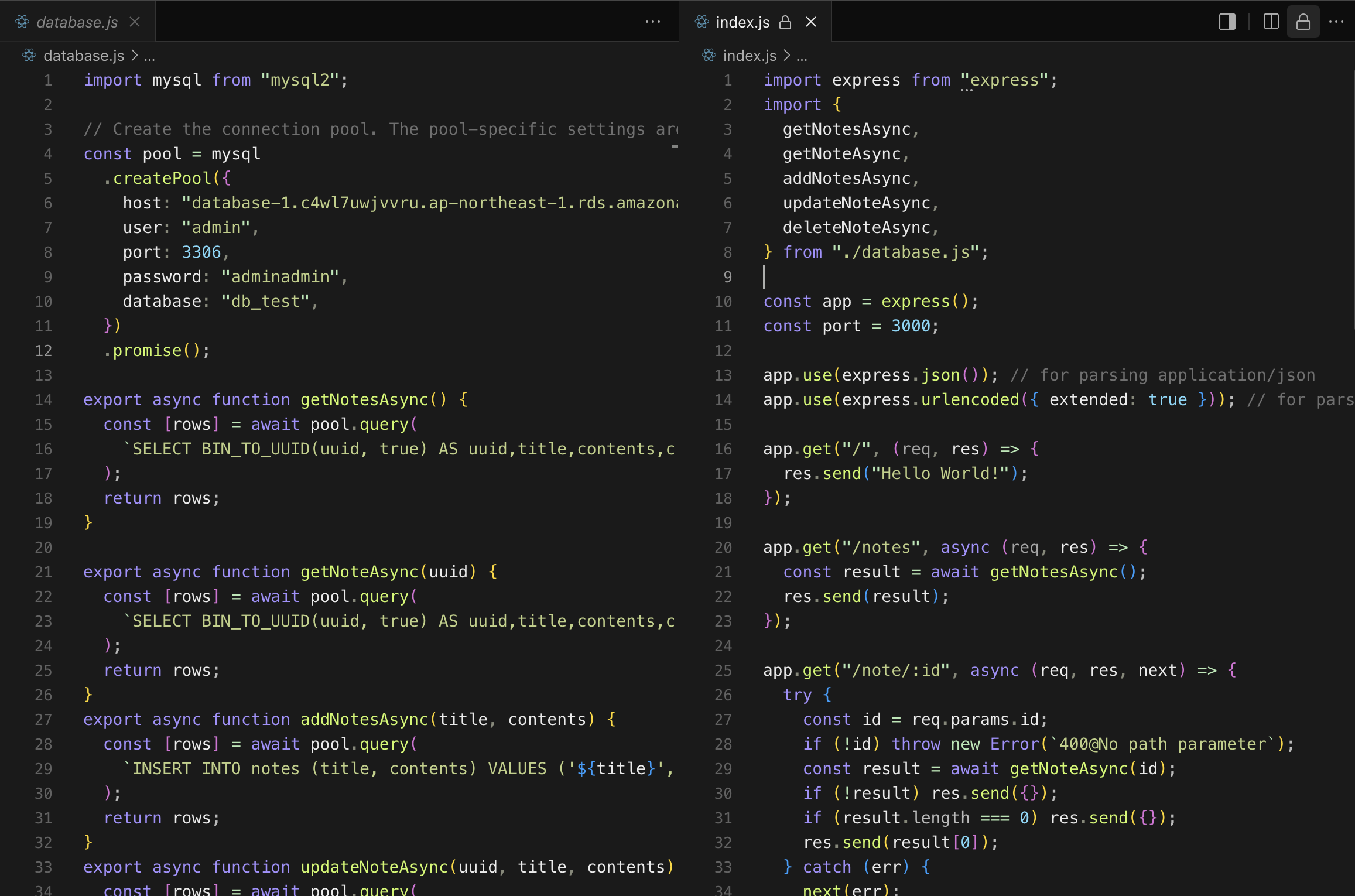This screenshot has height=896, width=1355.
Task: Click the urlencoded call in index.js
Action: (970, 400)
